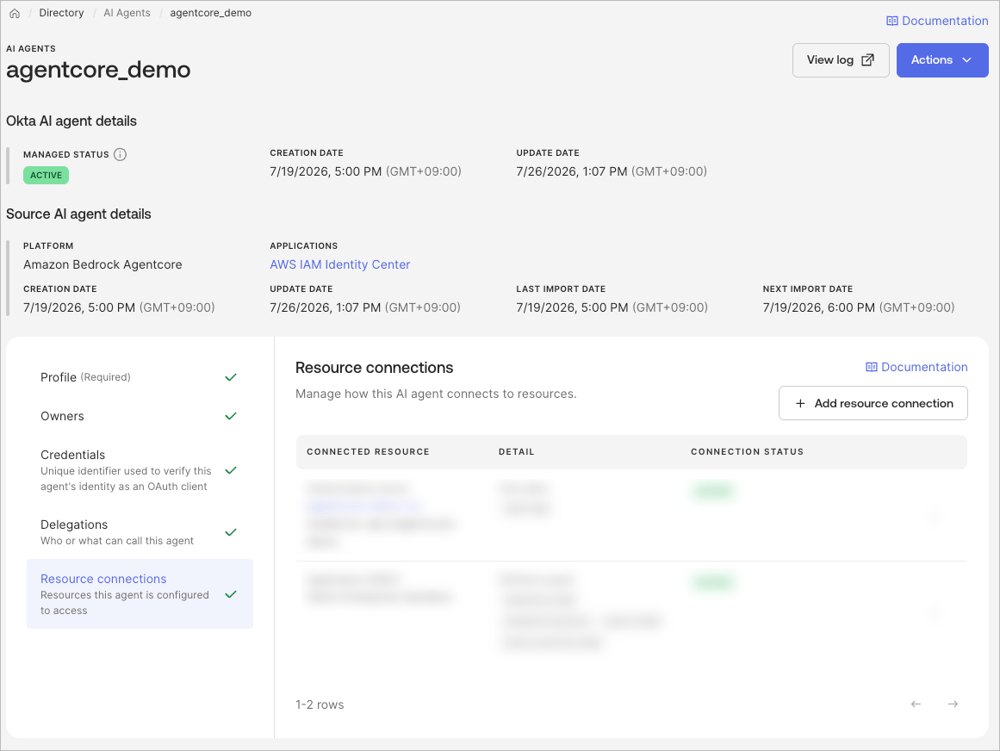1000x751 pixels.
Task: Click plus icon on Add resource connection
Action: [800, 404]
